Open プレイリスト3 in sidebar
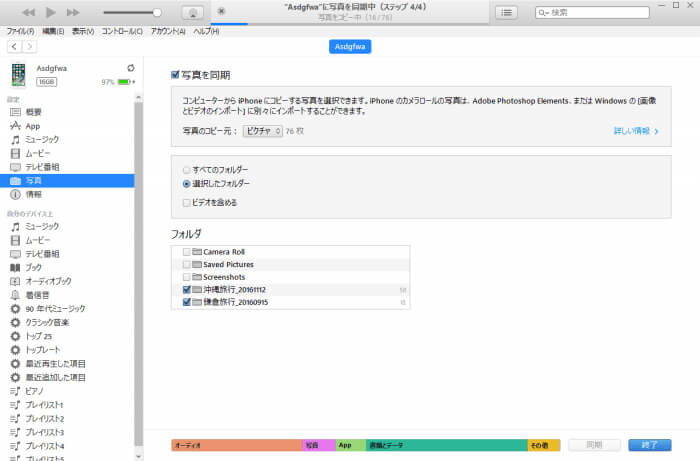 coord(67,432)
